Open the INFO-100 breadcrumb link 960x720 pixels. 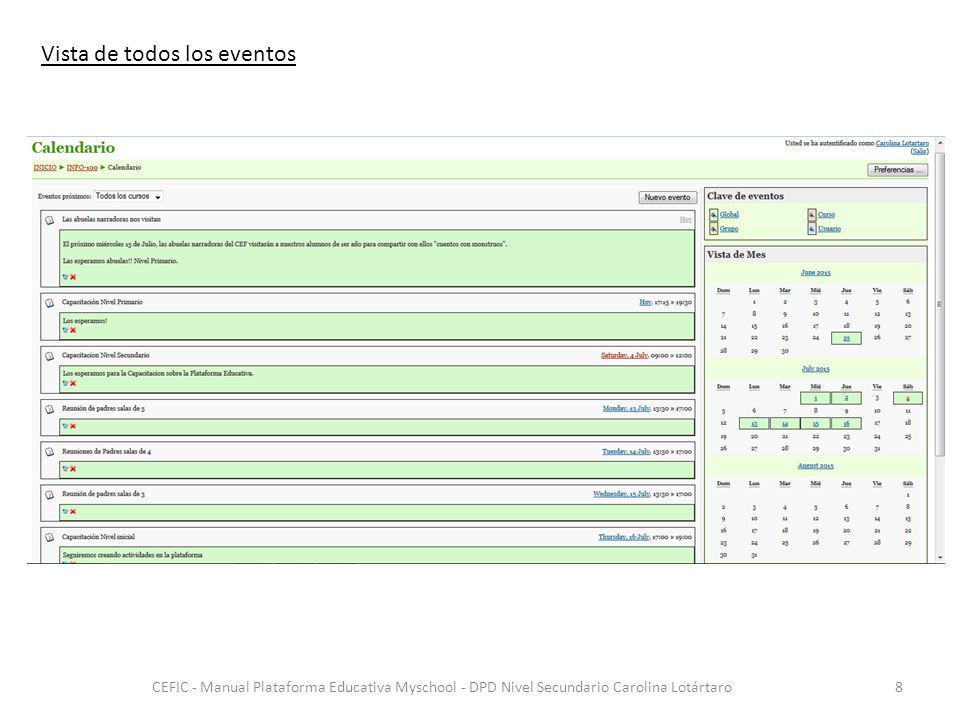click(x=82, y=167)
